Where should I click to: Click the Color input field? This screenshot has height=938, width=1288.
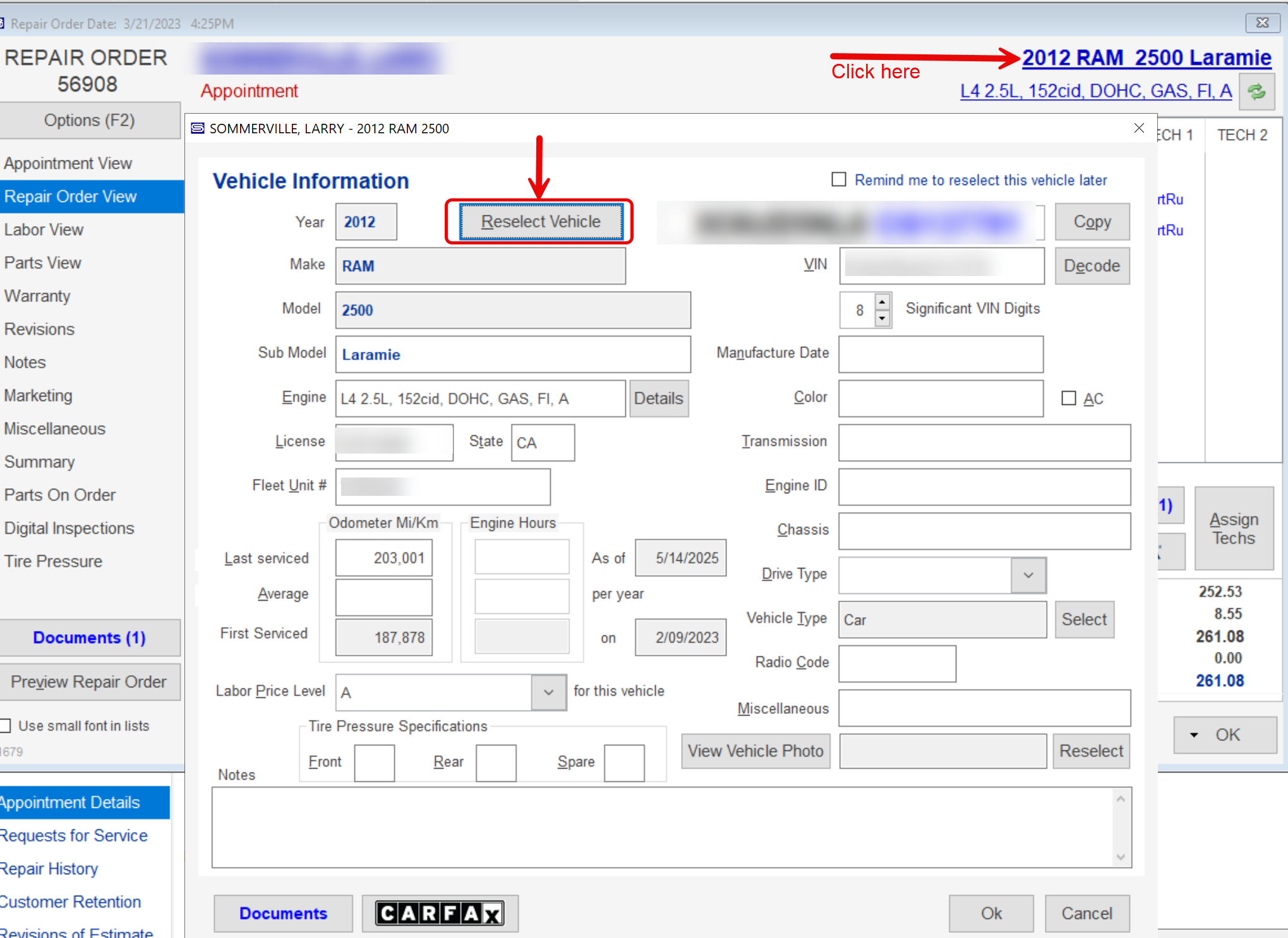click(941, 399)
